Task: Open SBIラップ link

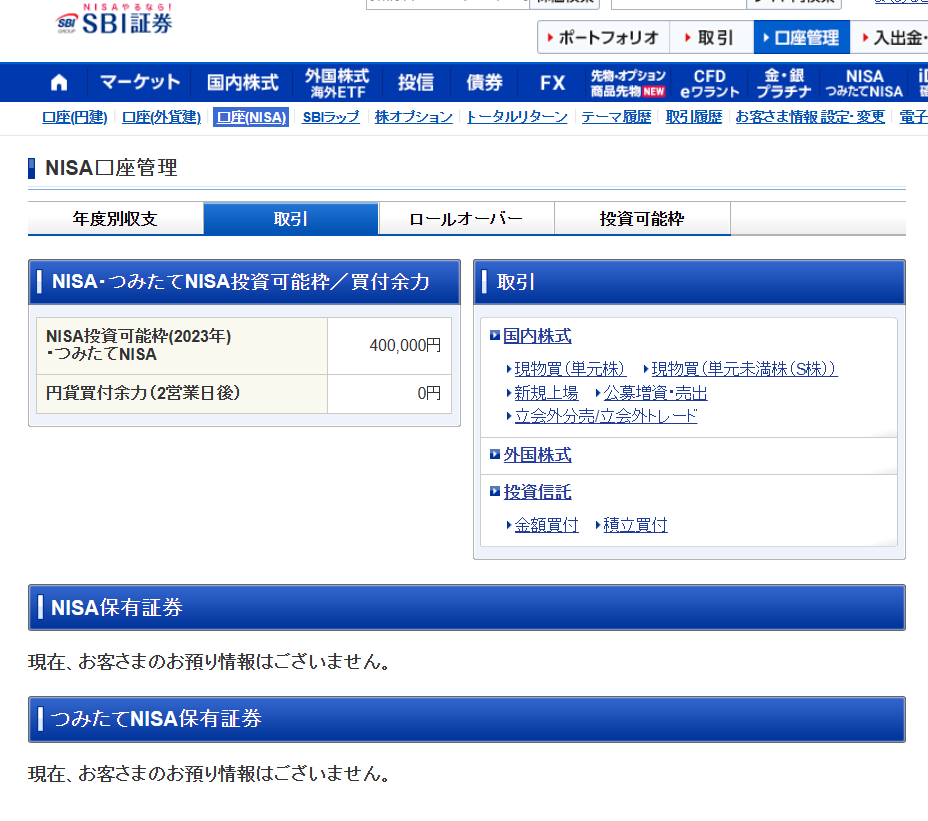Action: click(331, 117)
